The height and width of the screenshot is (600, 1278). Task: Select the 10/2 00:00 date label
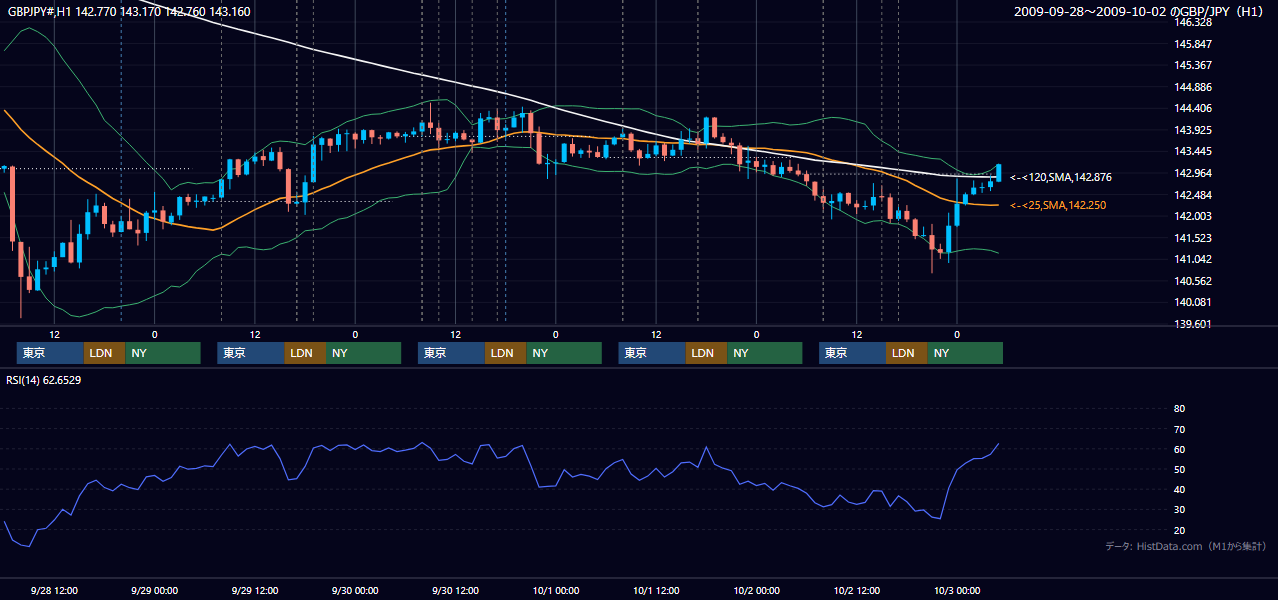point(756,590)
